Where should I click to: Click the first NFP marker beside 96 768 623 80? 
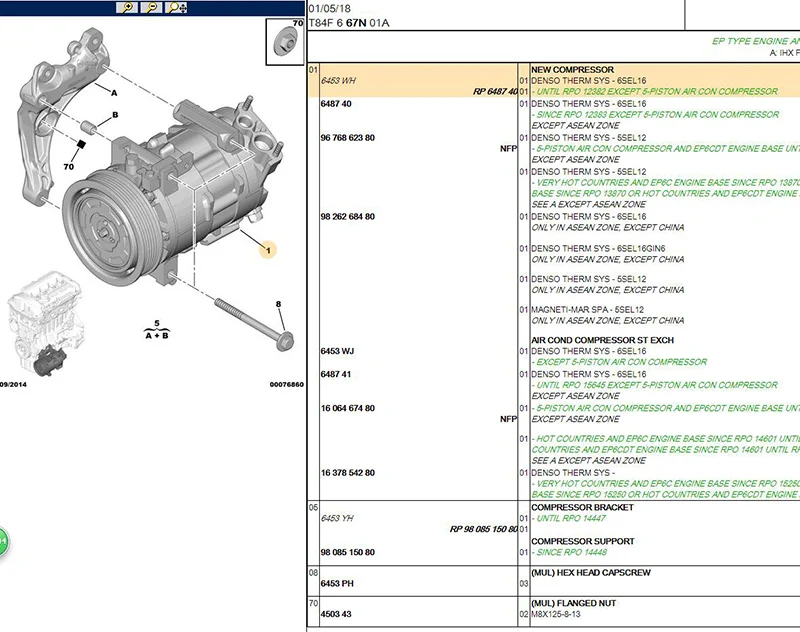(x=508, y=148)
